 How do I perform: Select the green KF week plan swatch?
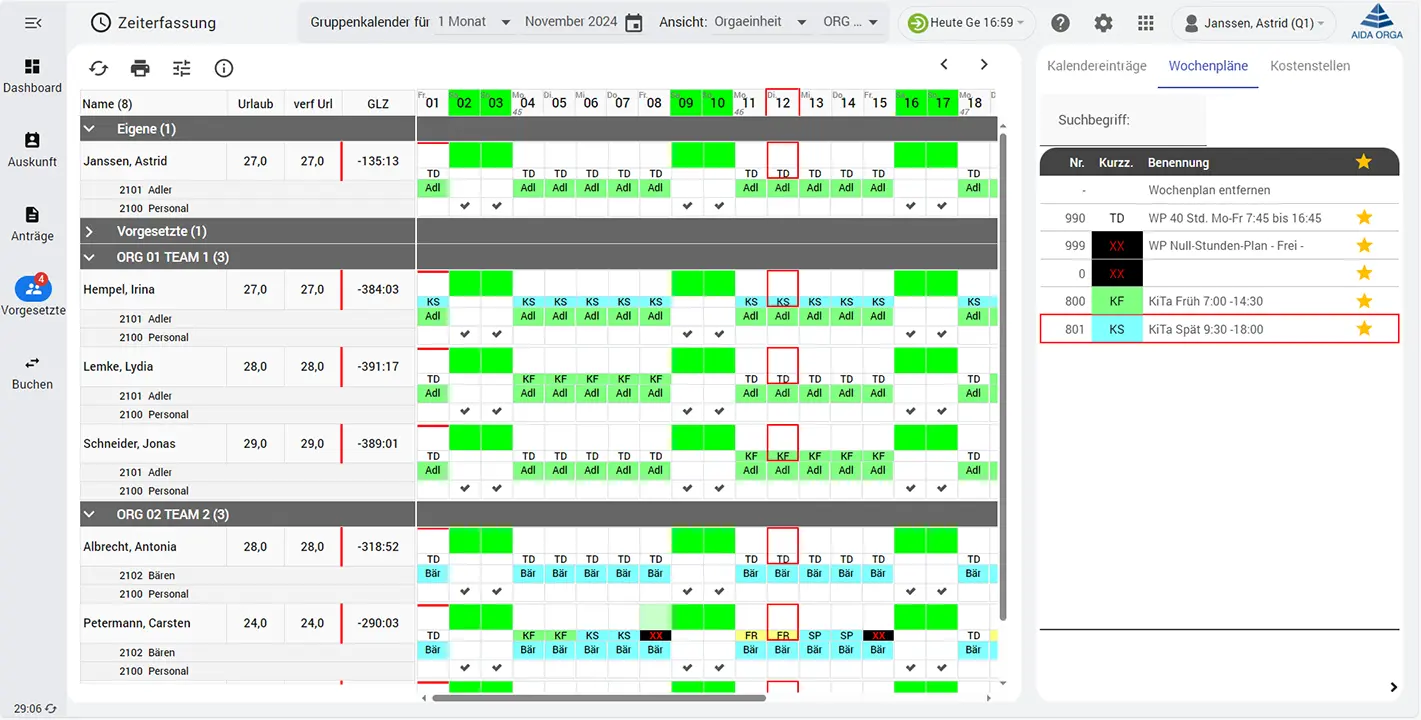click(x=1117, y=301)
